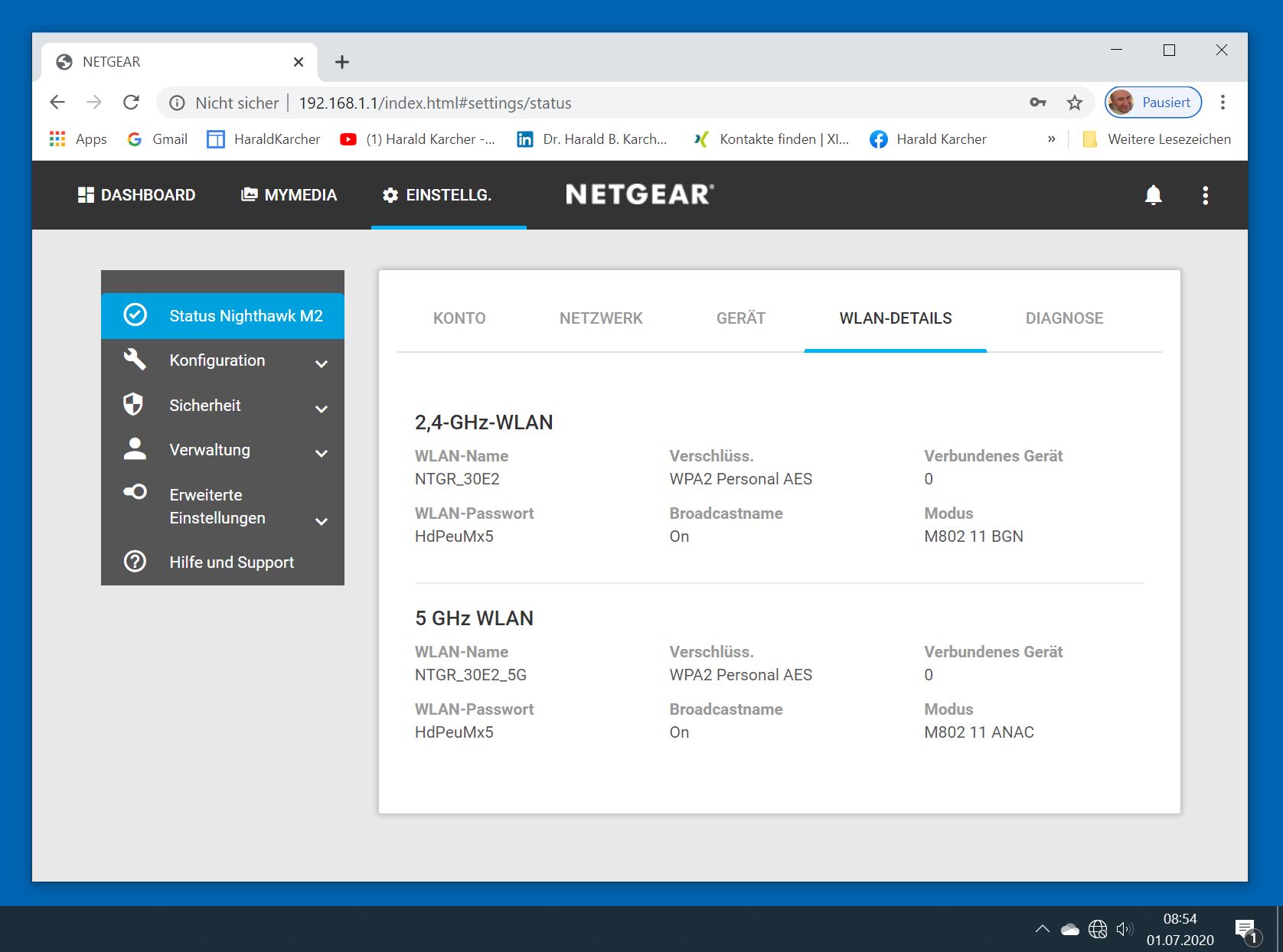1283x952 pixels.
Task: Expand the Verwaltung section chevron
Action: click(x=322, y=453)
